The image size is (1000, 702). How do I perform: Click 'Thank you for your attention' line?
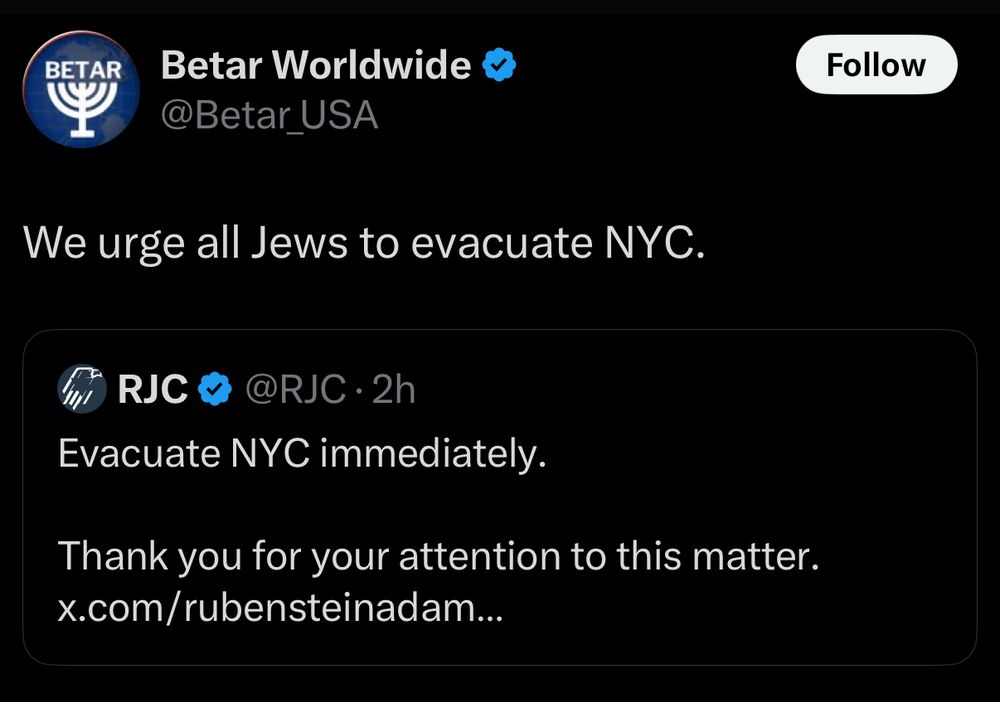pyautogui.click(x=439, y=557)
